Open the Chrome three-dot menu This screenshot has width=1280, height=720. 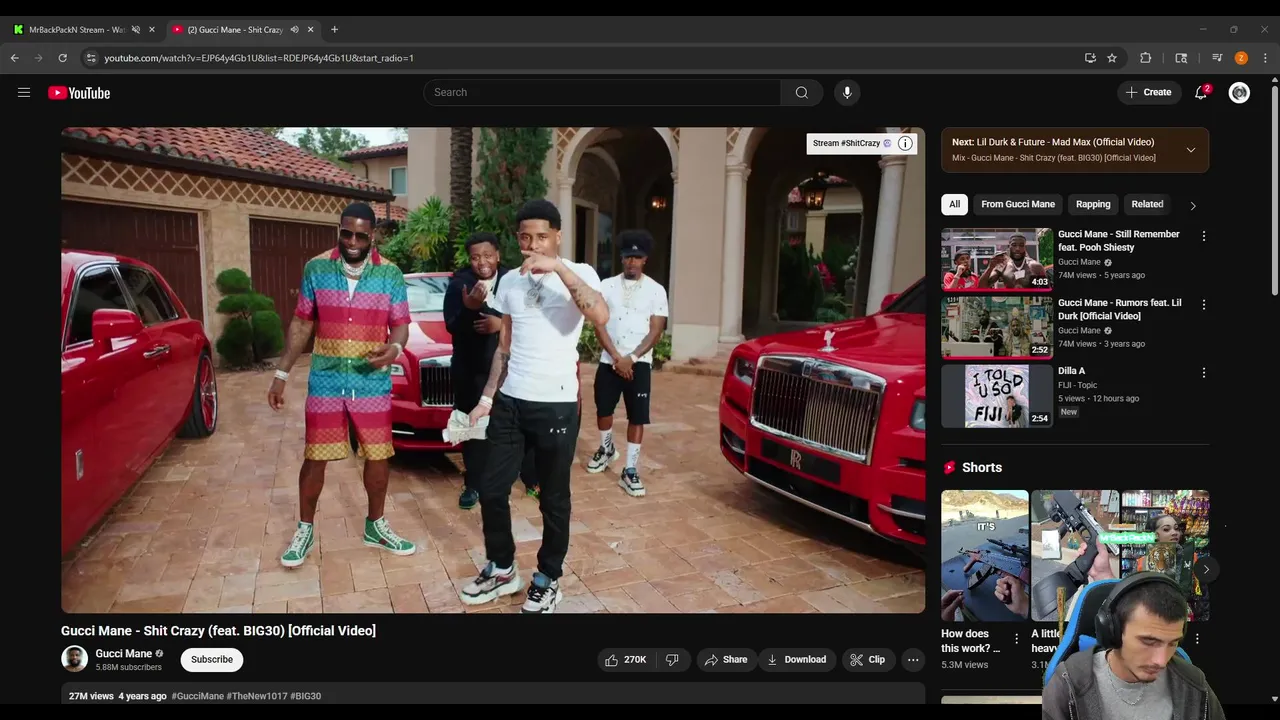(x=1265, y=58)
